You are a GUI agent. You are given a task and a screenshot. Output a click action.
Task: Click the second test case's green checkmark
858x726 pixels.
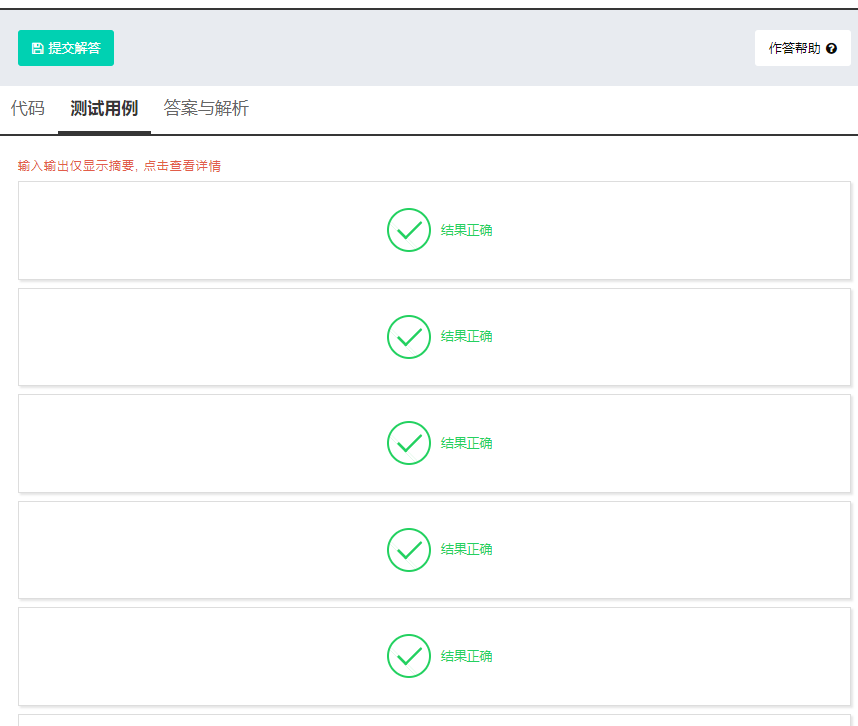[409, 337]
